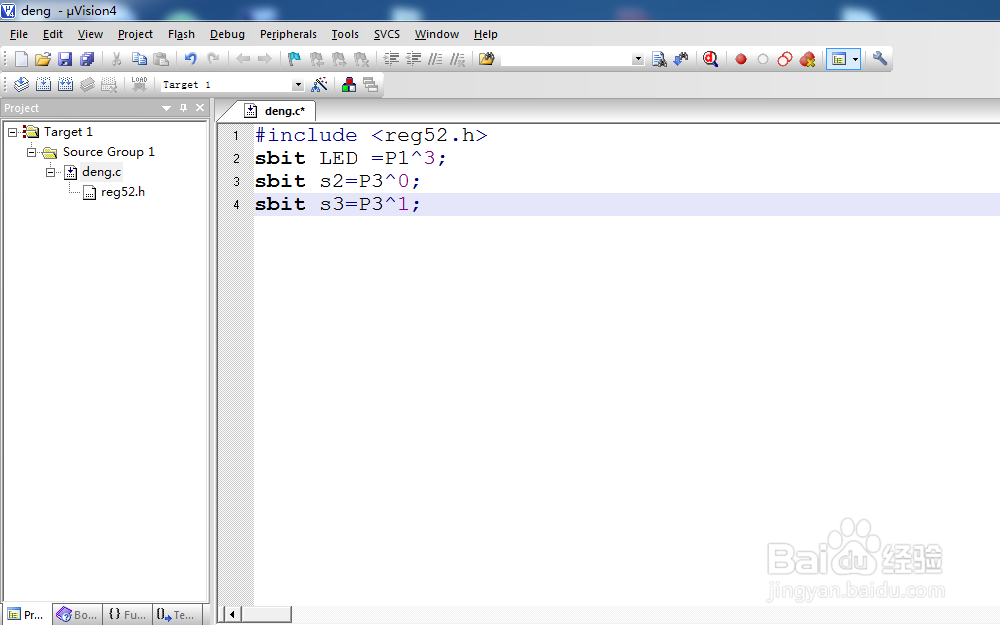Open the Manage Components icon with colored blocks
Image resolution: width=1000 pixels, height=625 pixels.
[x=349, y=84]
